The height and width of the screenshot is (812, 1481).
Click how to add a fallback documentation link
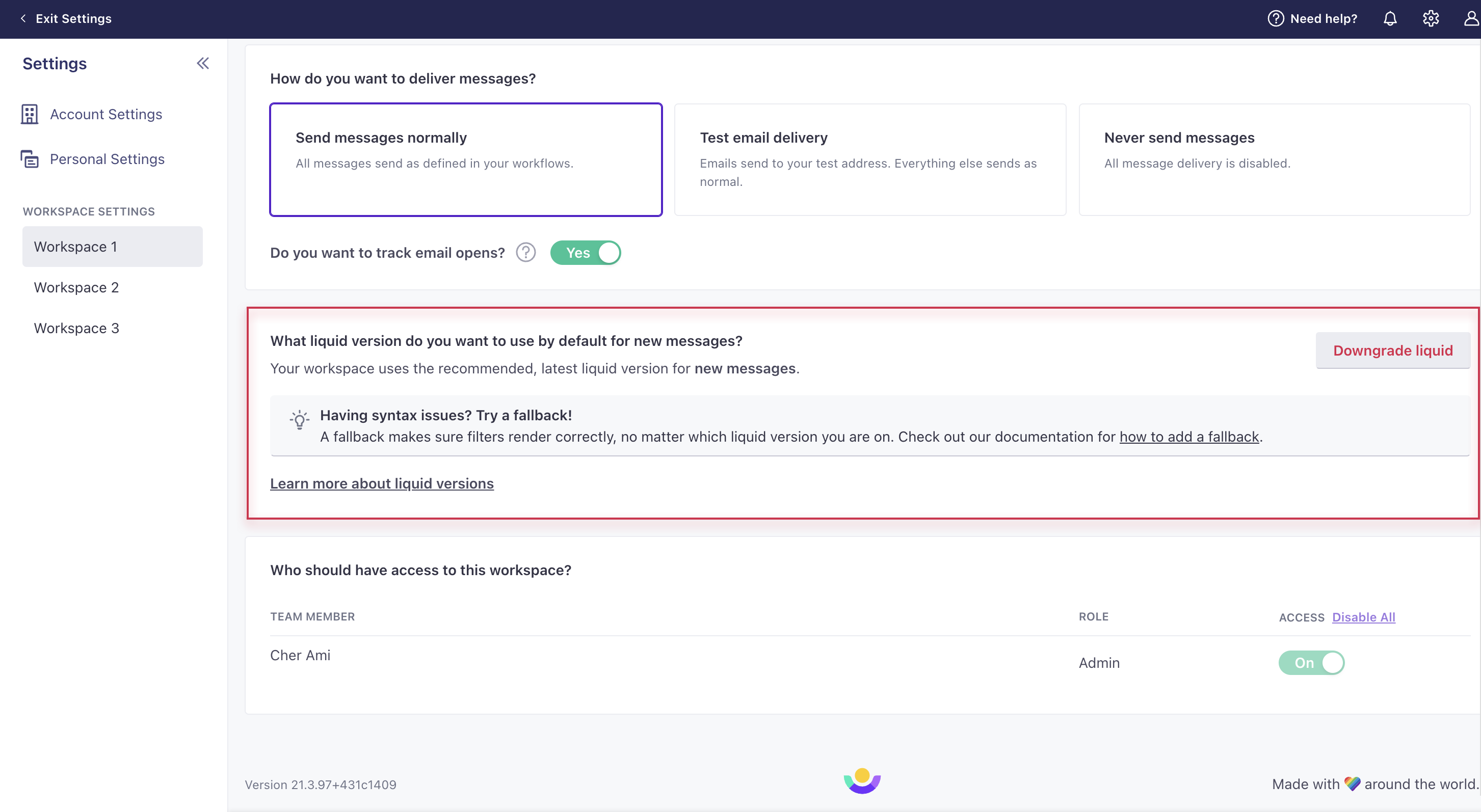point(1189,436)
